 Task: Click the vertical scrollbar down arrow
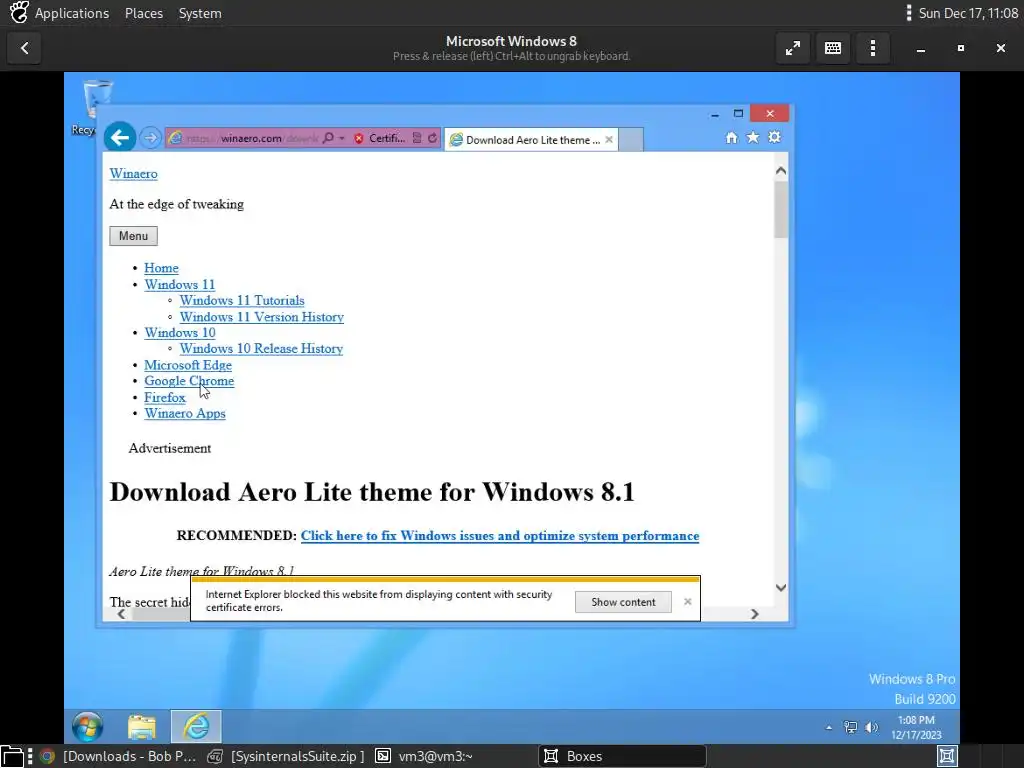tap(781, 588)
